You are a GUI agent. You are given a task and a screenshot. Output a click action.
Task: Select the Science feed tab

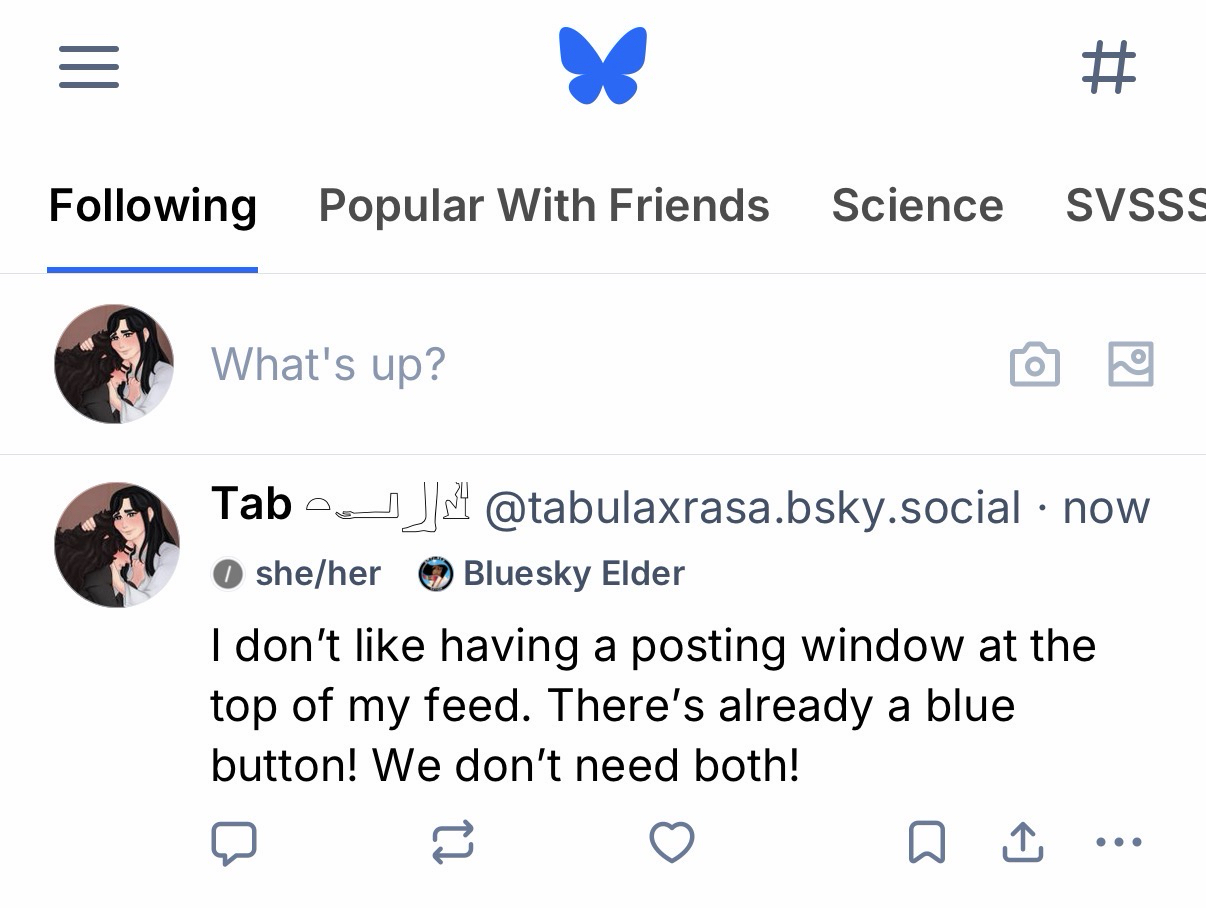coord(917,206)
